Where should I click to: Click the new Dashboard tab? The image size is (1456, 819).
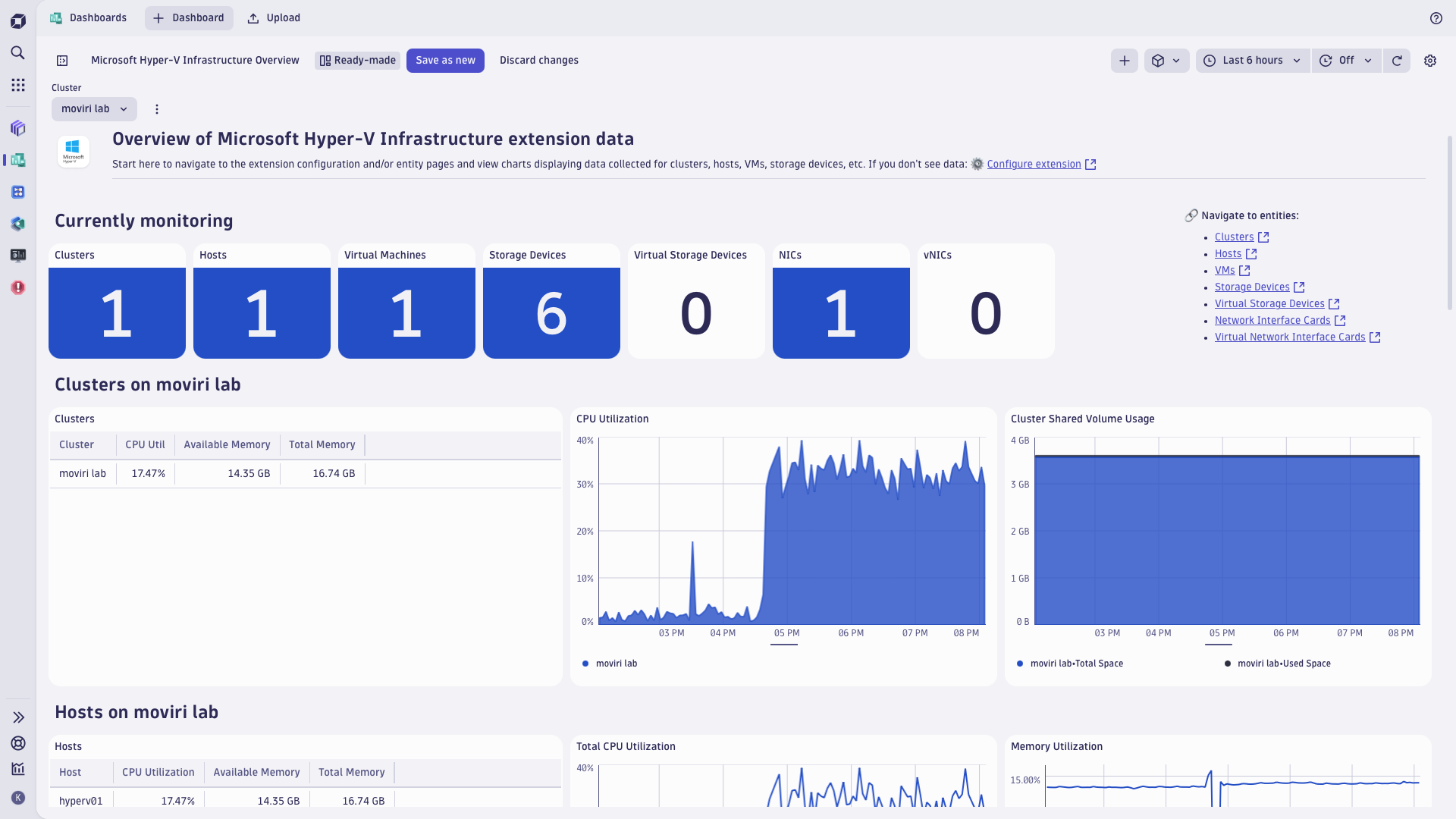tap(189, 18)
